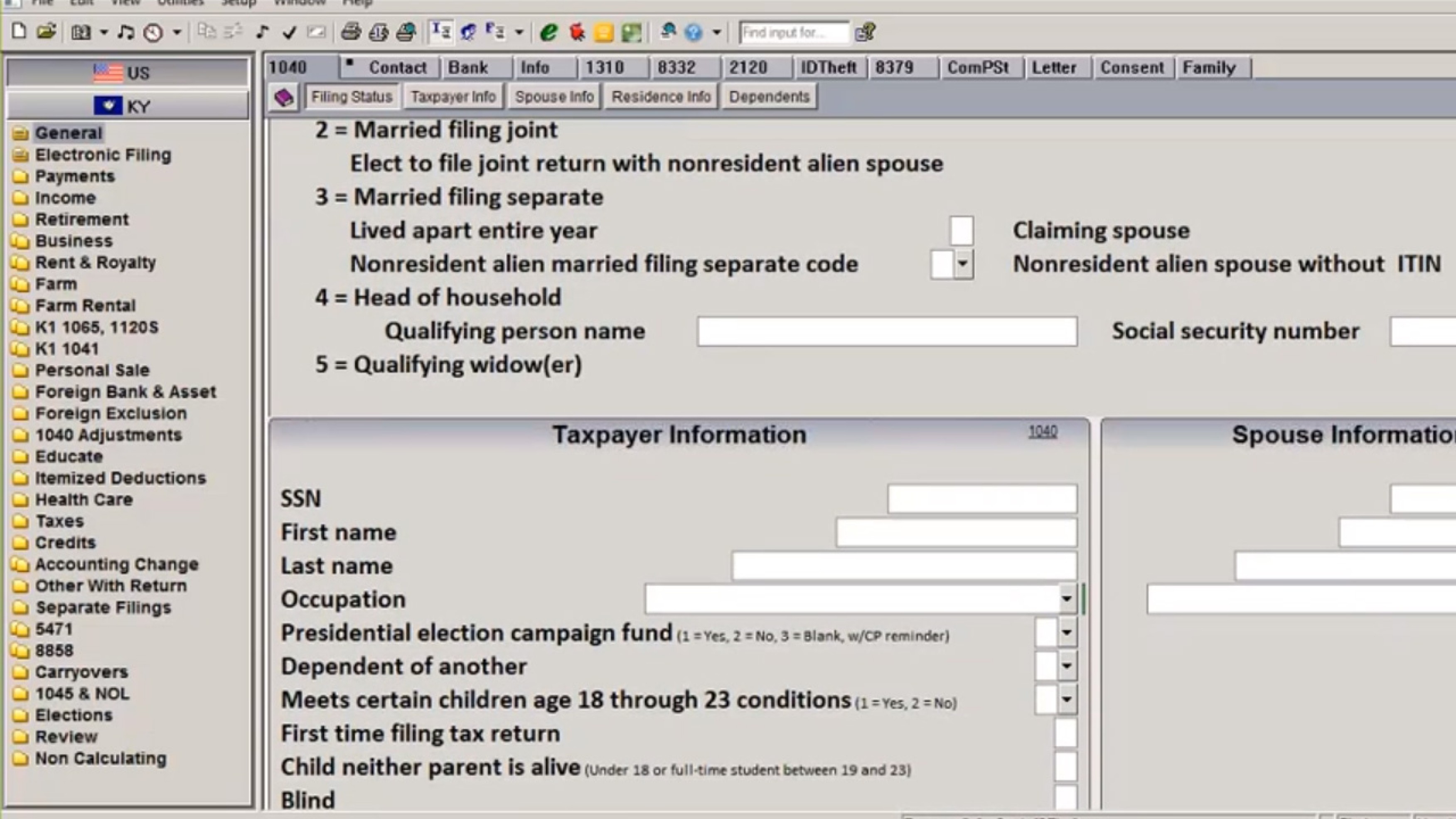This screenshot has height=819, width=1456.
Task: Click the clock icon in toolbar
Action: pyautogui.click(x=153, y=33)
